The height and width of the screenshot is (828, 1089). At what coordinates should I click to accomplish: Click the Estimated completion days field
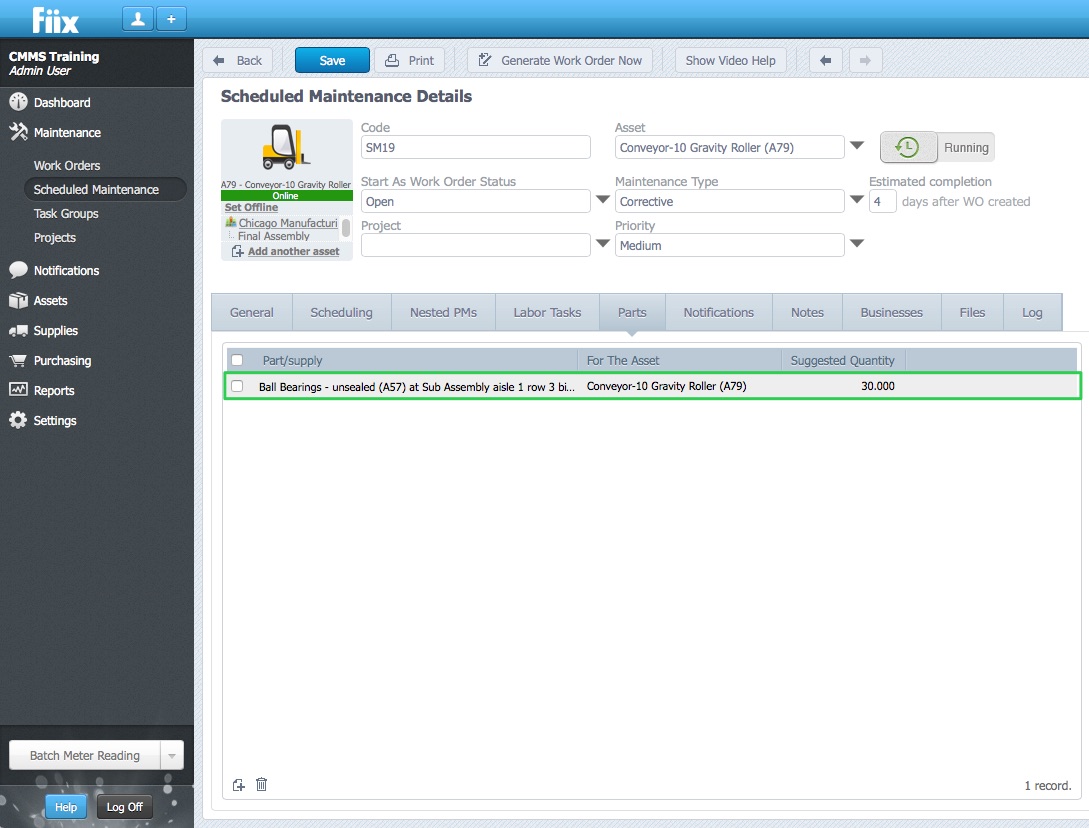[x=882, y=201]
